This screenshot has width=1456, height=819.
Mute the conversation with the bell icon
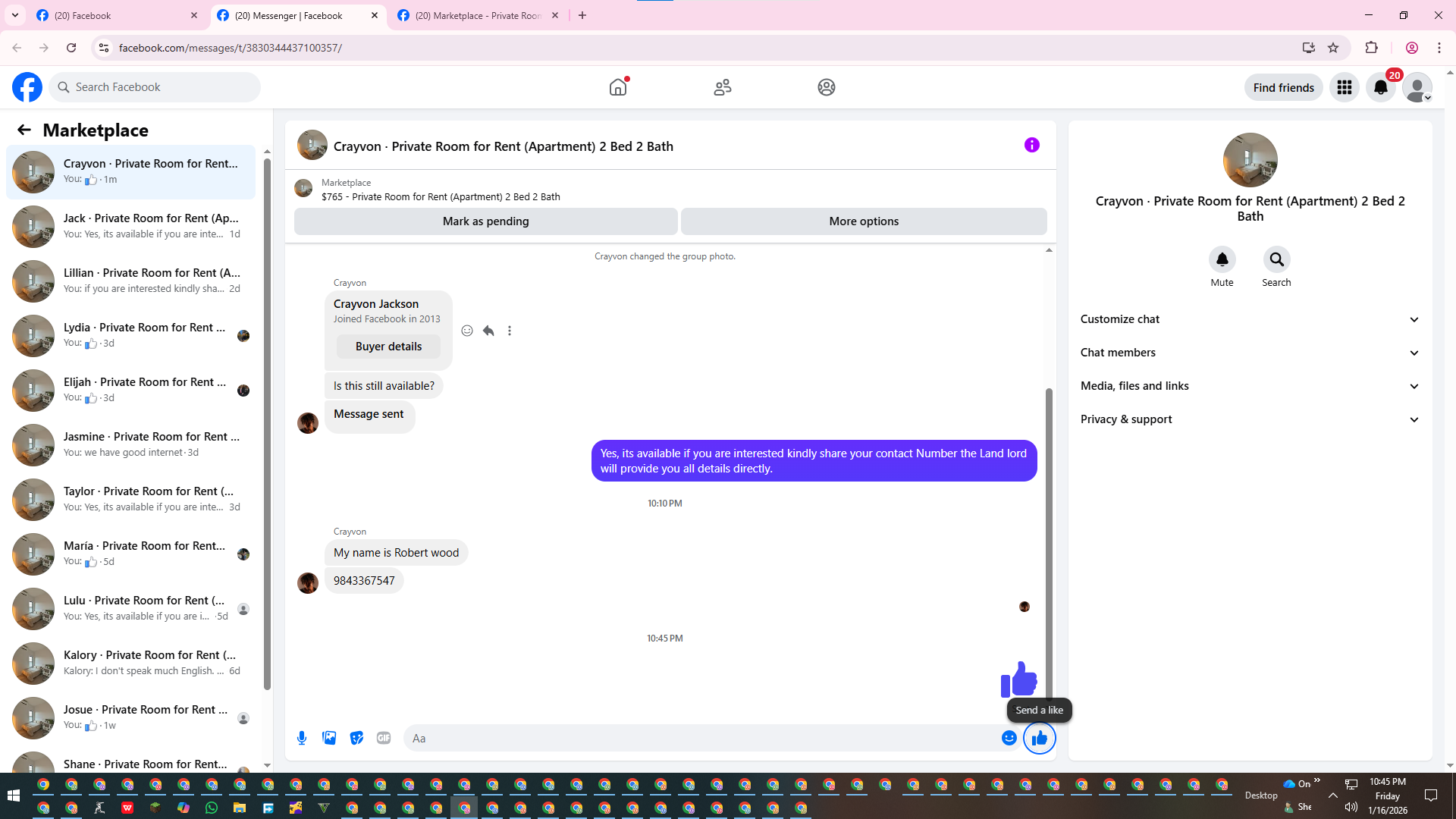point(1222,259)
